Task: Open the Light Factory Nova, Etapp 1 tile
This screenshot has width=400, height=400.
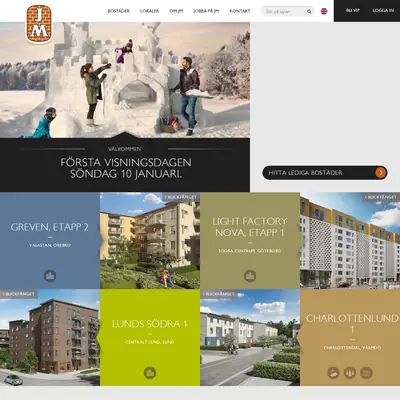Action: click(250, 241)
